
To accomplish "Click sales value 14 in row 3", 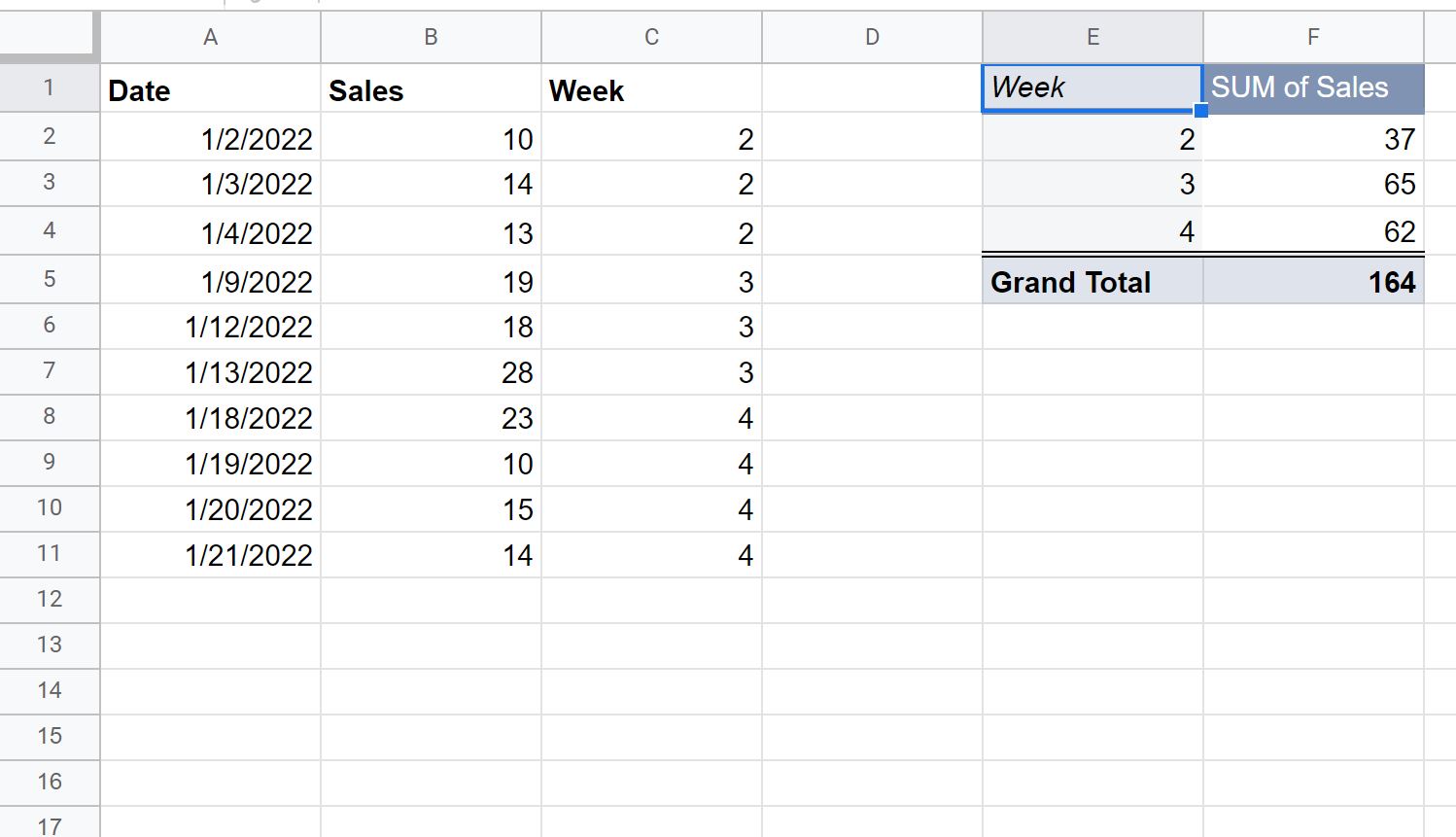I will [431, 184].
